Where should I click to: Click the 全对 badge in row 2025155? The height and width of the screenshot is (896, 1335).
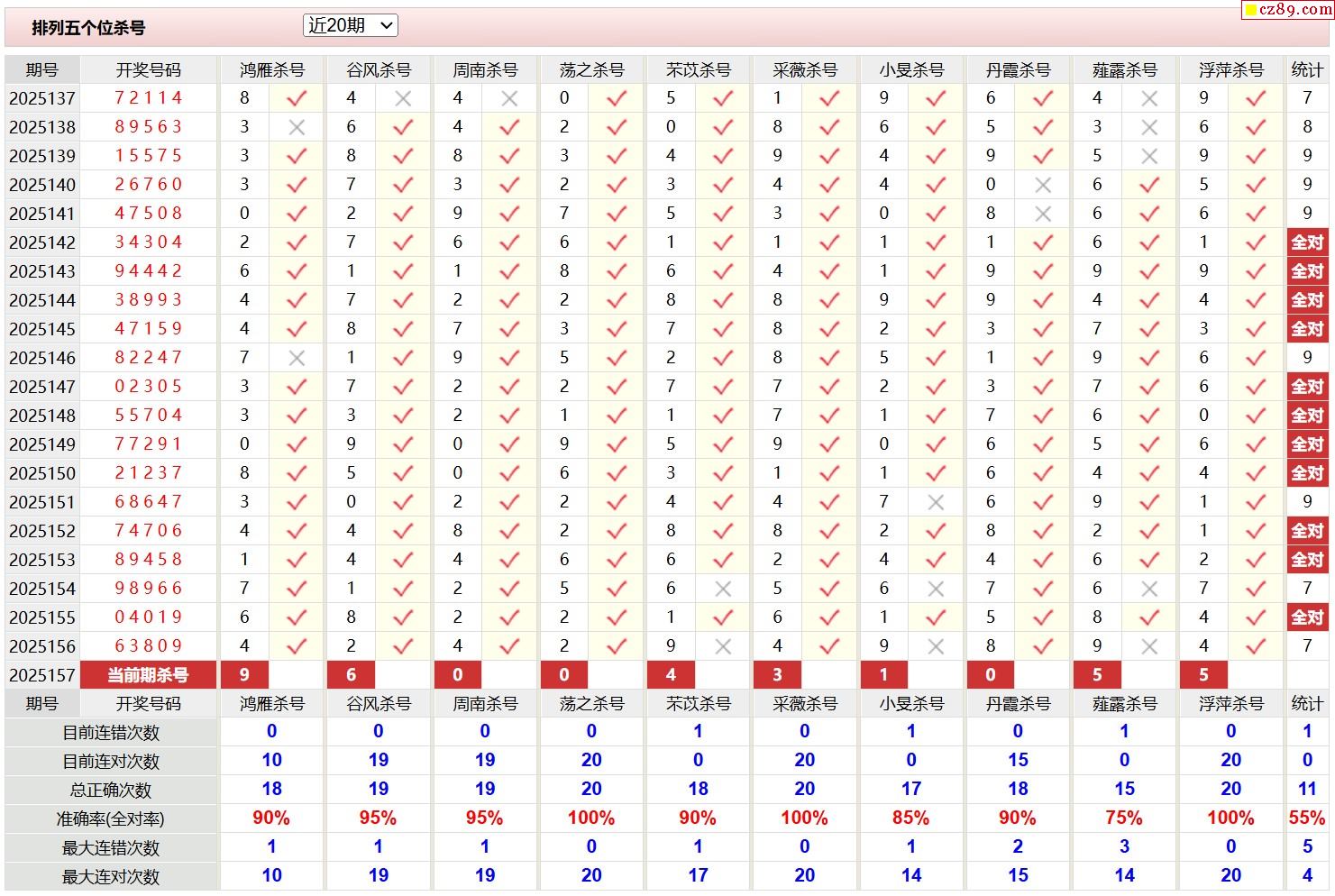[x=1307, y=617]
